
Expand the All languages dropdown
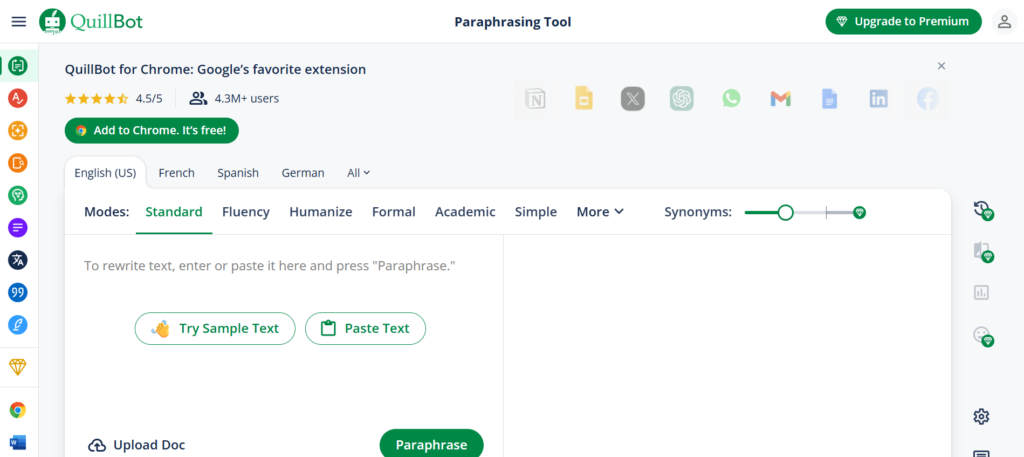click(x=359, y=173)
